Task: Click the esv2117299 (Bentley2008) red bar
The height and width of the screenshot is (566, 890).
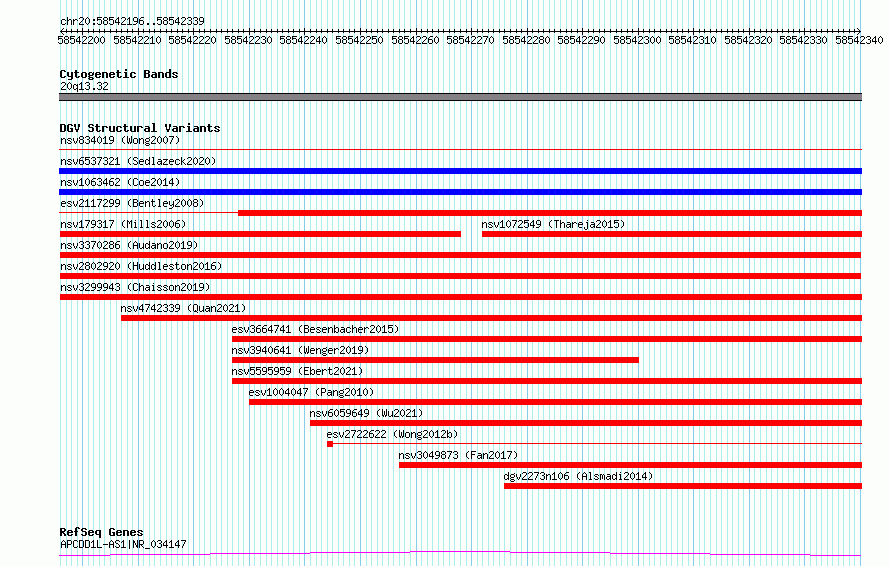Action: point(549,213)
